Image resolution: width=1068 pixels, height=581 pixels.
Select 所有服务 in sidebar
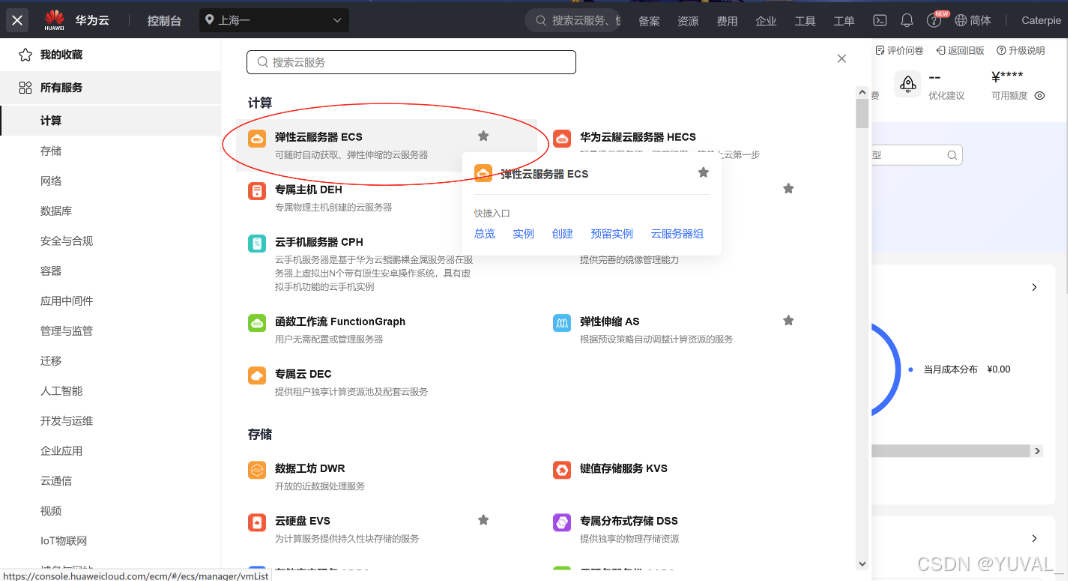pos(110,87)
